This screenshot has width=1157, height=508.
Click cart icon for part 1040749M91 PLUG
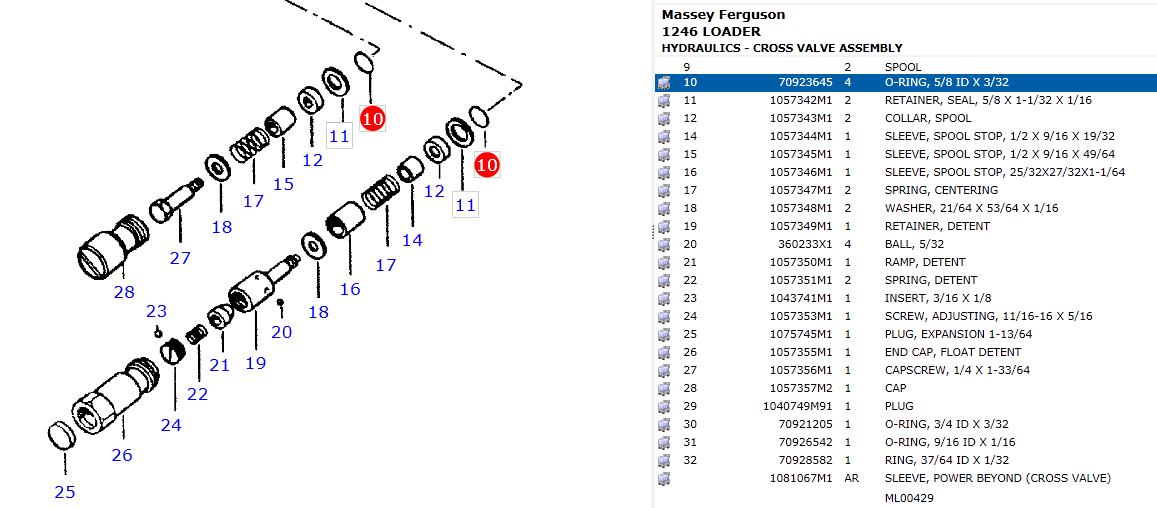coord(663,406)
